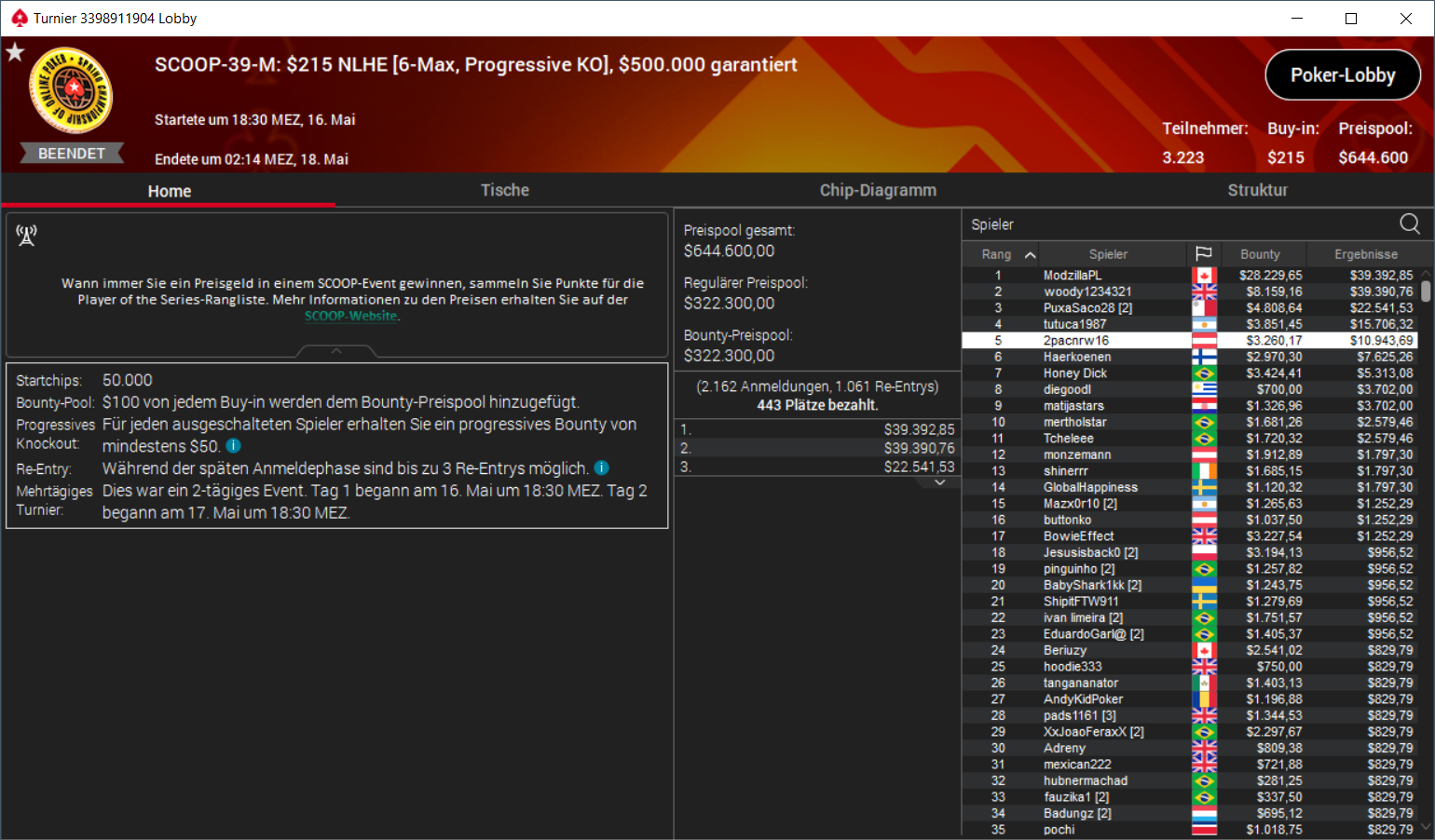Select player row Adreny
This screenshot has width=1435, height=840.
1190,748
